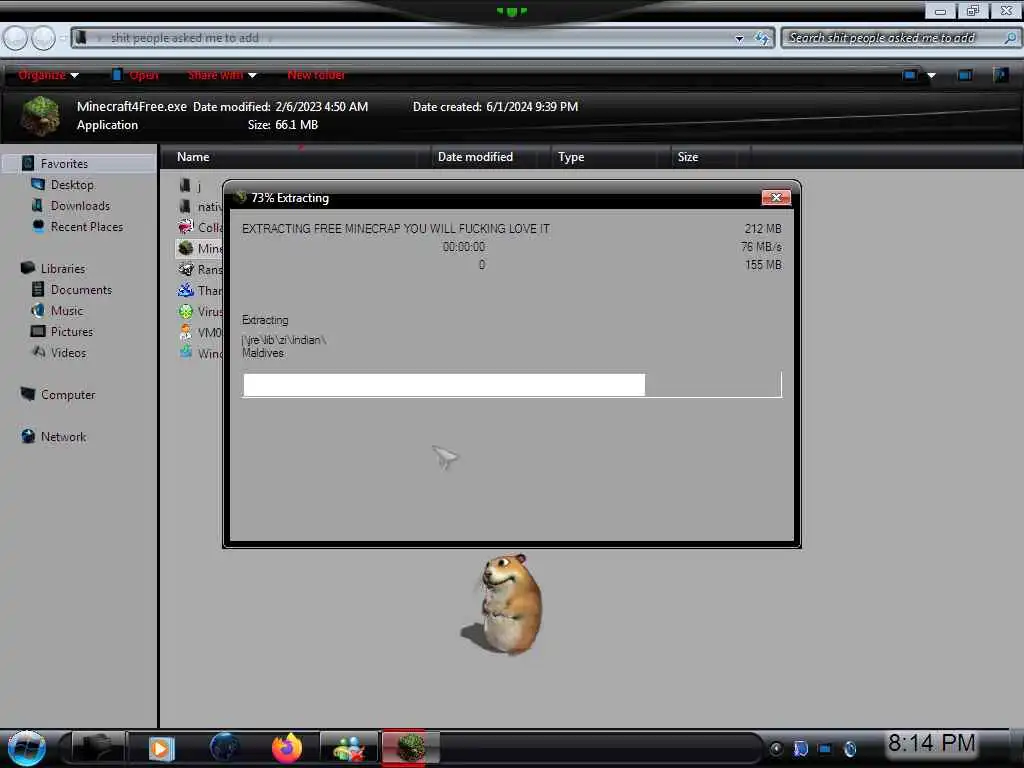
Task: Sort by the Type column header
Action: (611, 157)
